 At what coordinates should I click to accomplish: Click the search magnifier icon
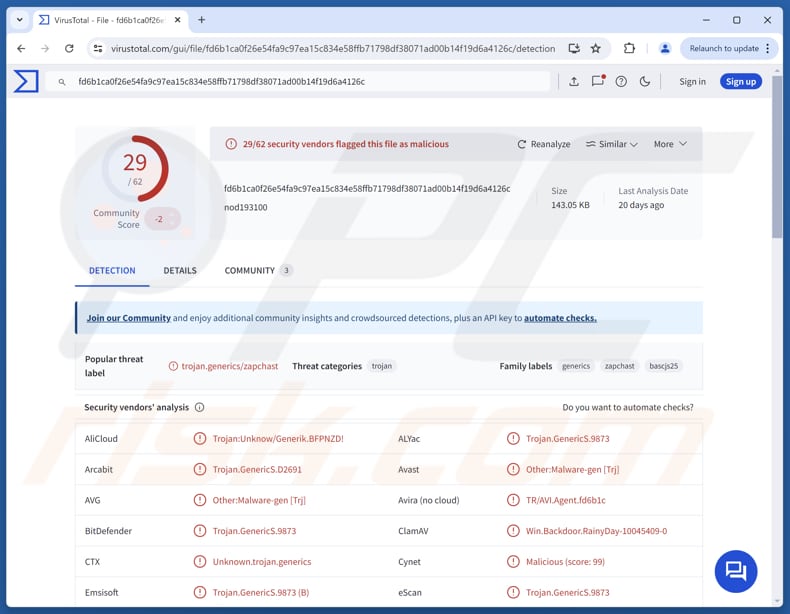[x=62, y=82]
